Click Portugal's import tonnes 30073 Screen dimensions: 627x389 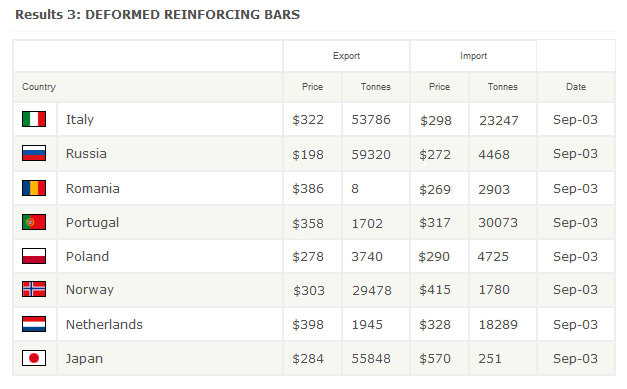coord(498,222)
